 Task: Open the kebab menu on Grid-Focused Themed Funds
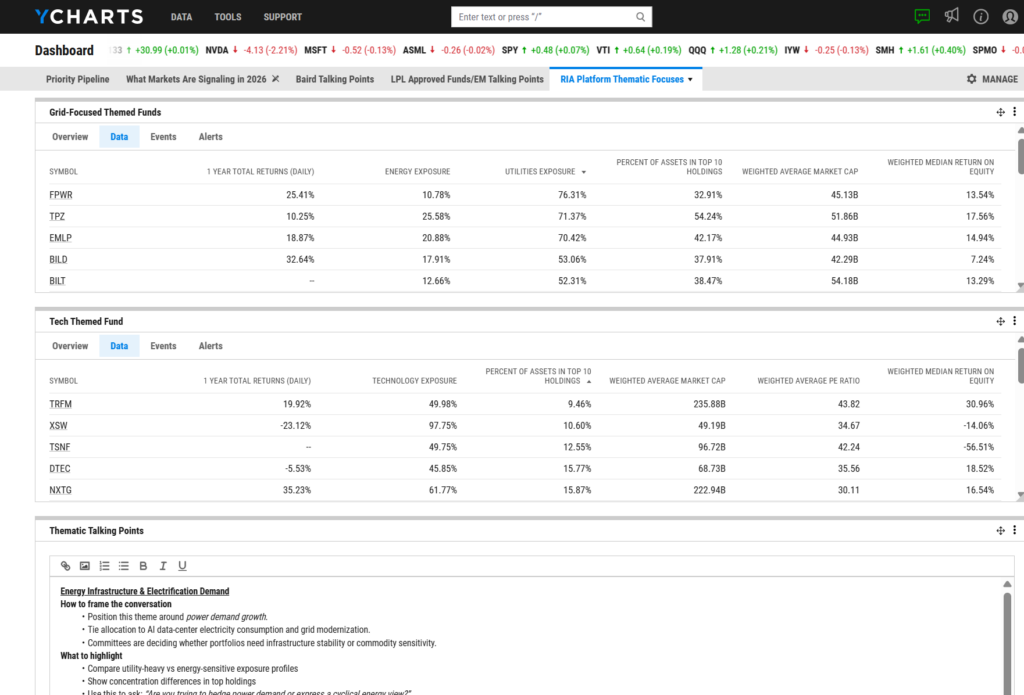click(x=1015, y=112)
